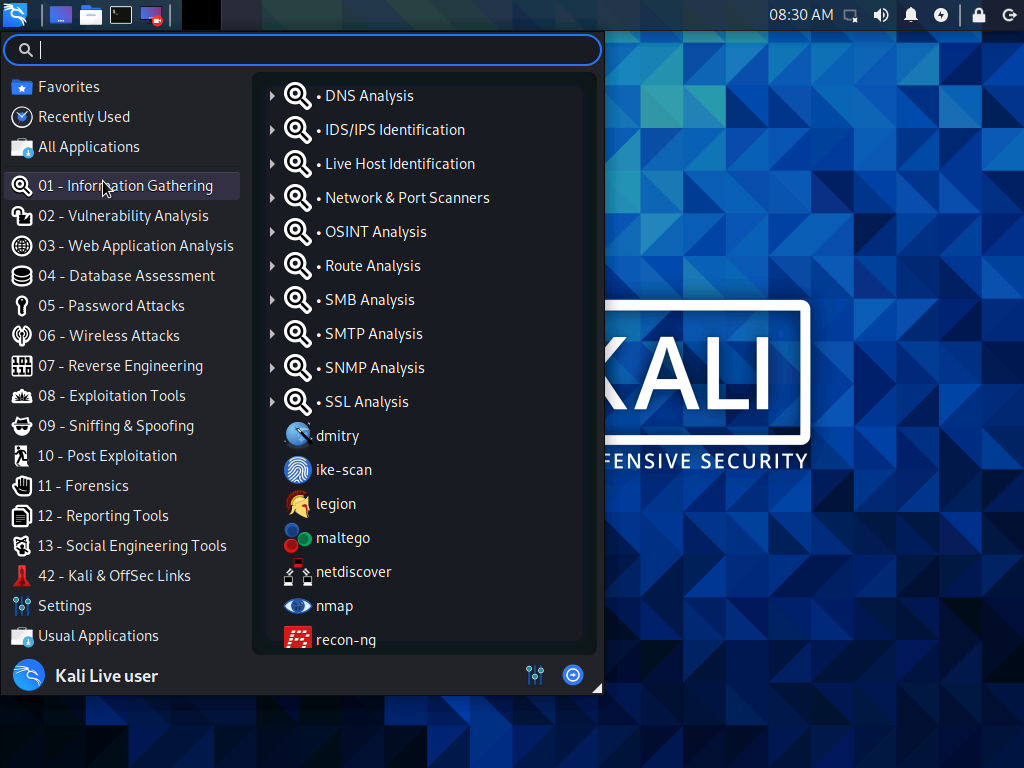Launch the file manager from the panel
Screen dimensions: 1024x768
click(91, 15)
